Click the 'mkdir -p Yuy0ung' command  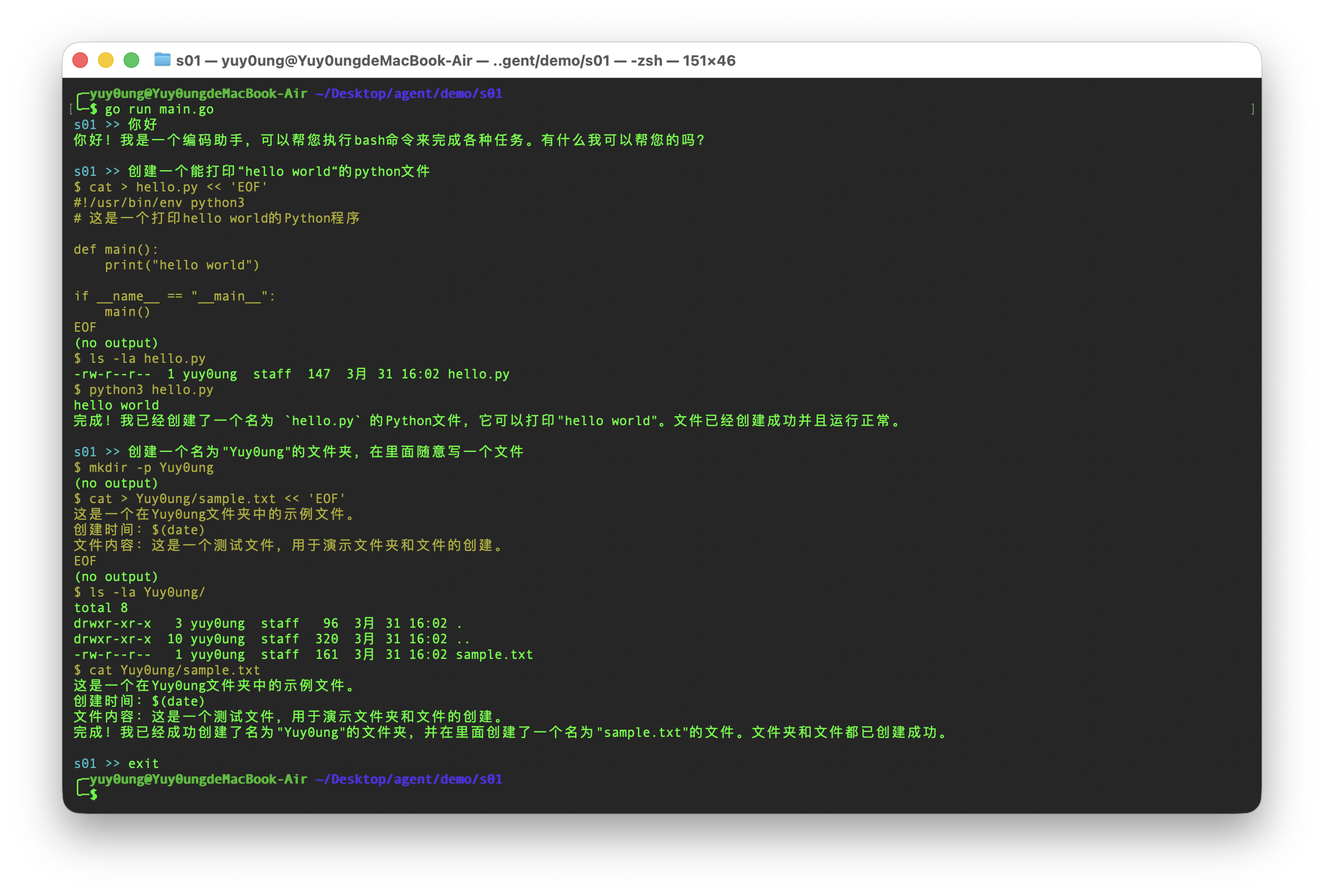click(x=151, y=467)
